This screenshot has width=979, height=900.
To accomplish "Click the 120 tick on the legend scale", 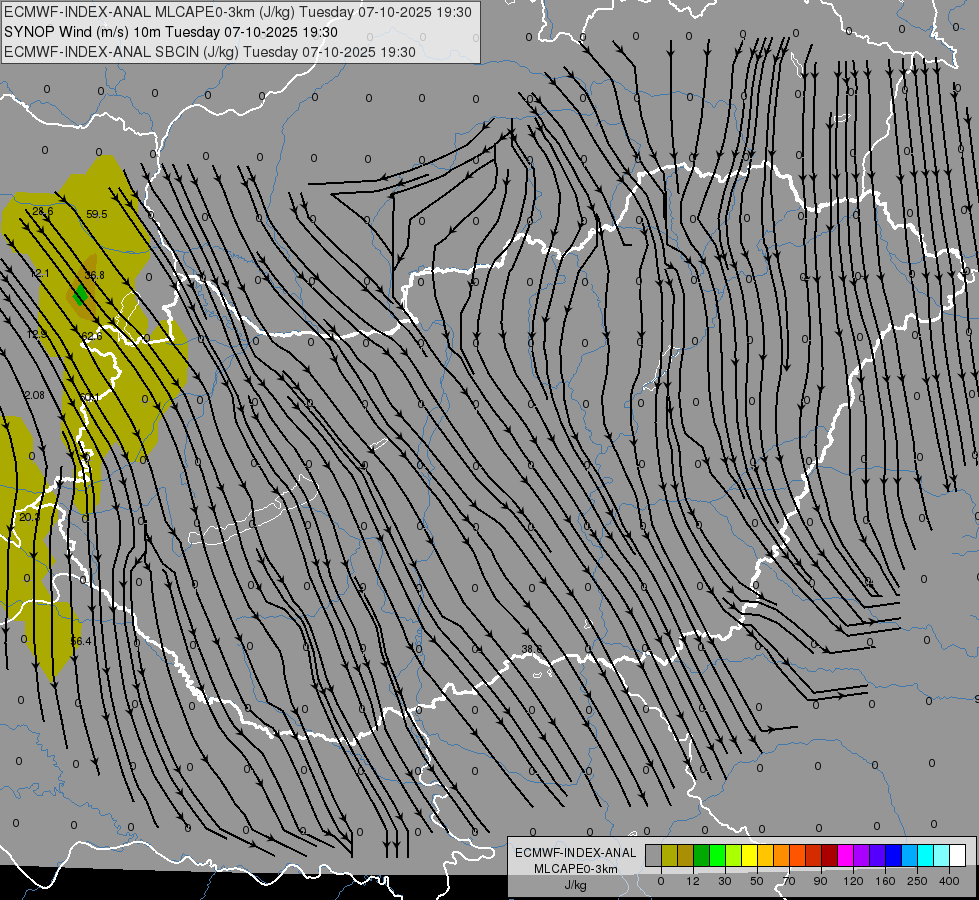I will [x=853, y=881].
